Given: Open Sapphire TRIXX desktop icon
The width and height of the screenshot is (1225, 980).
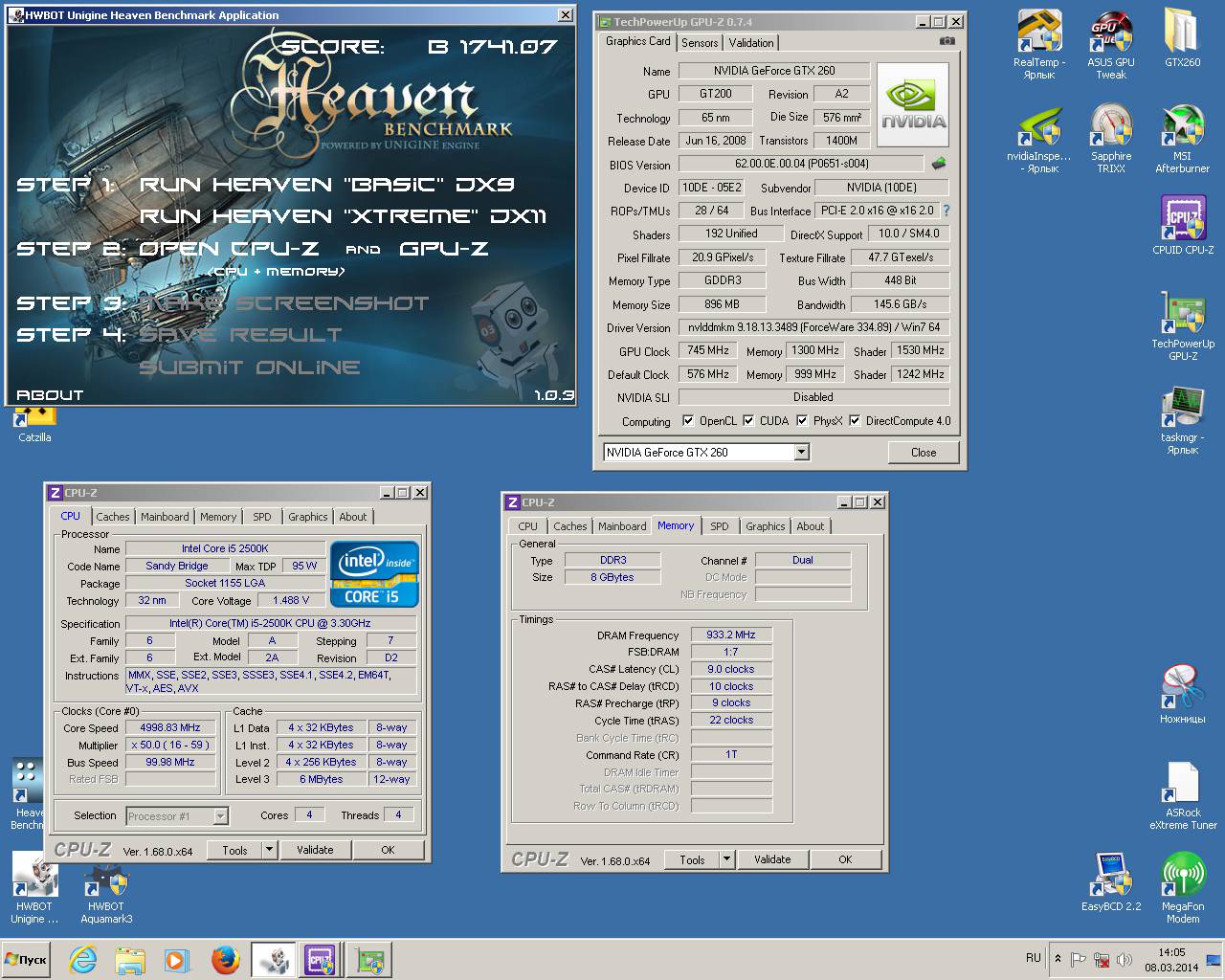Looking at the screenshot, I should point(1111,139).
